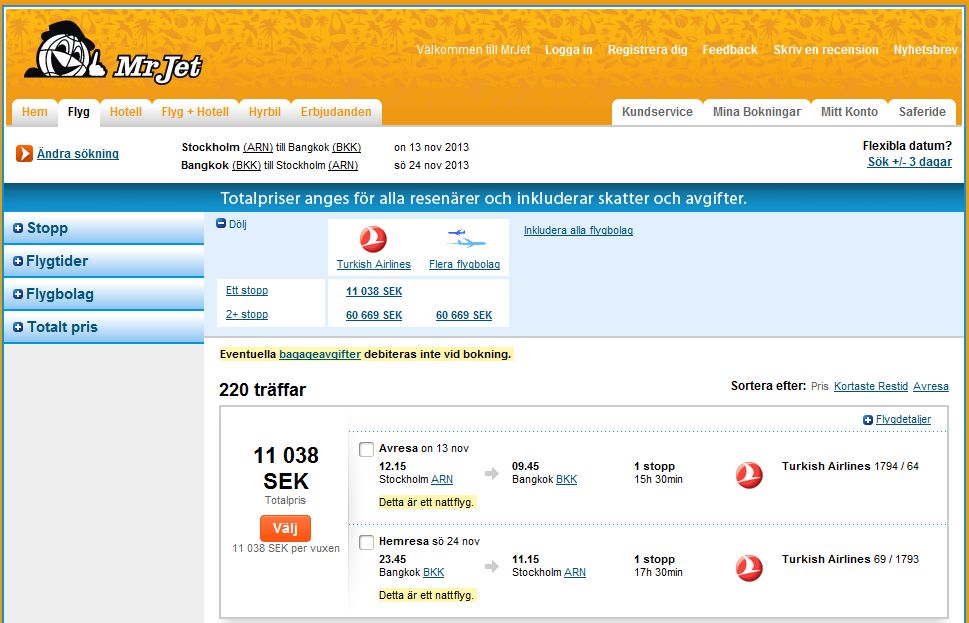Click the Flera flygbolag airplanes icon

pos(465,238)
